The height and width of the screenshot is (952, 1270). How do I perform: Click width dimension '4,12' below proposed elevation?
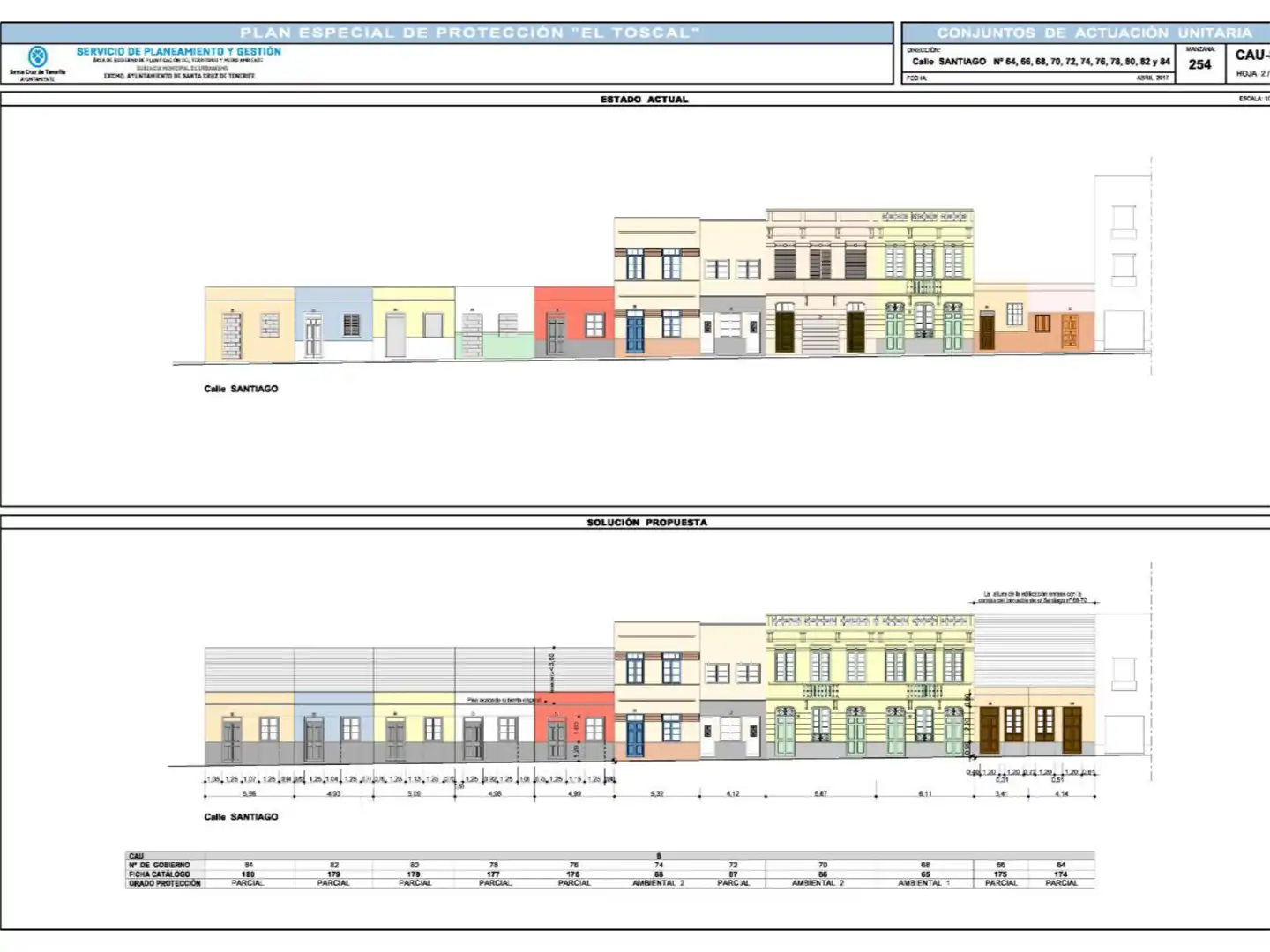pos(733,794)
